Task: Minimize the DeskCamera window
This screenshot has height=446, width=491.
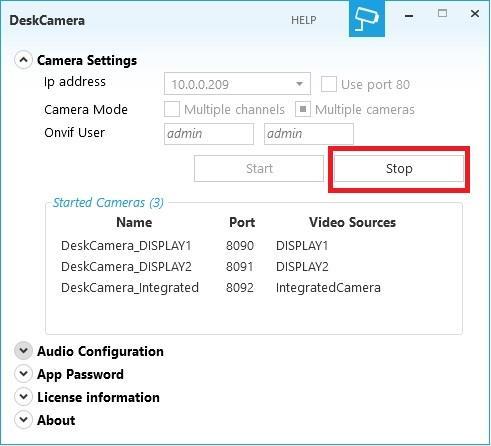Action: pos(409,15)
